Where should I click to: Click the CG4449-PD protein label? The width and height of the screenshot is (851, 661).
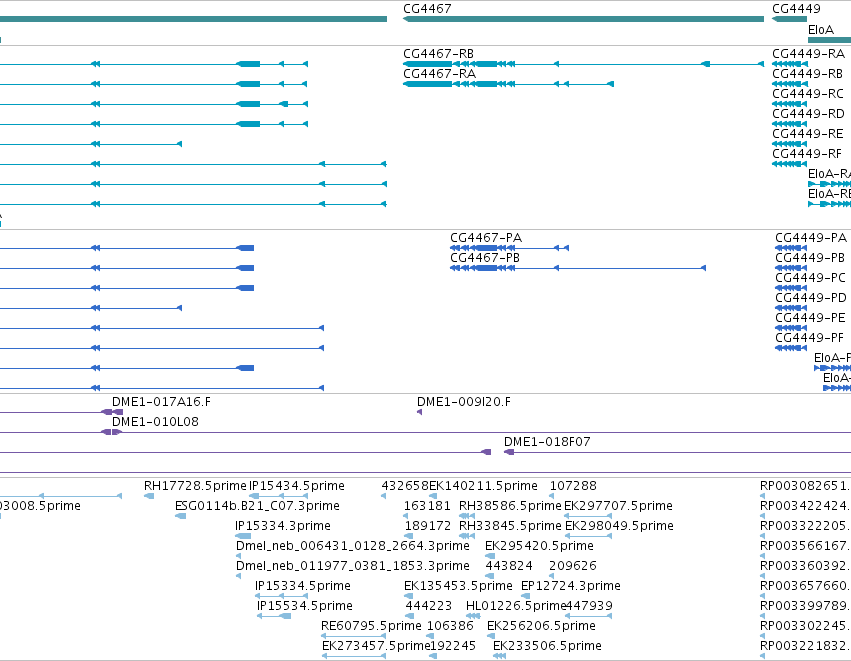pyautogui.click(x=811, y=298)
